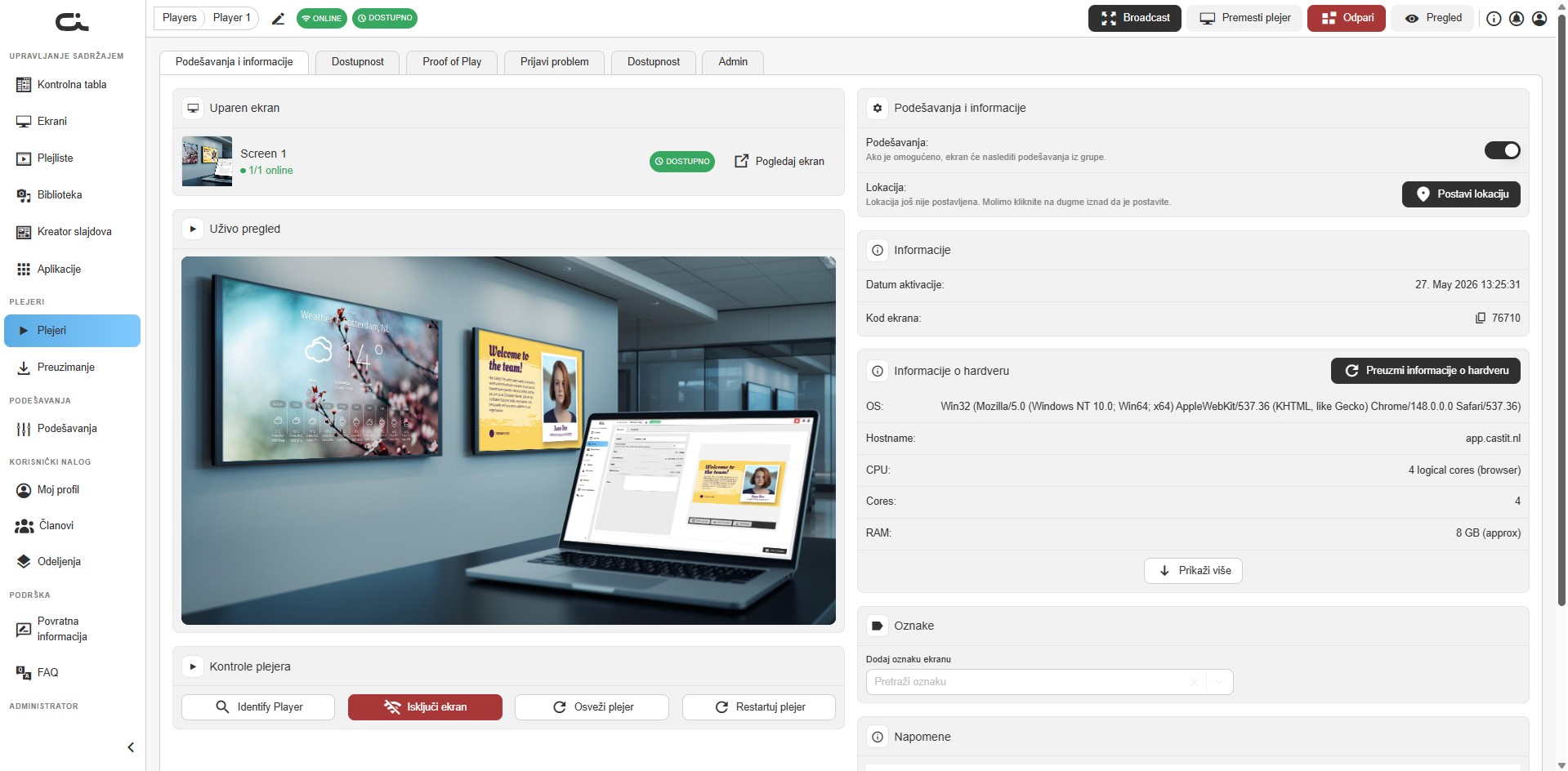Go to Ekrani in the sidebar
The height and width of the screenshot is (771, 1568).
[72, 122]
